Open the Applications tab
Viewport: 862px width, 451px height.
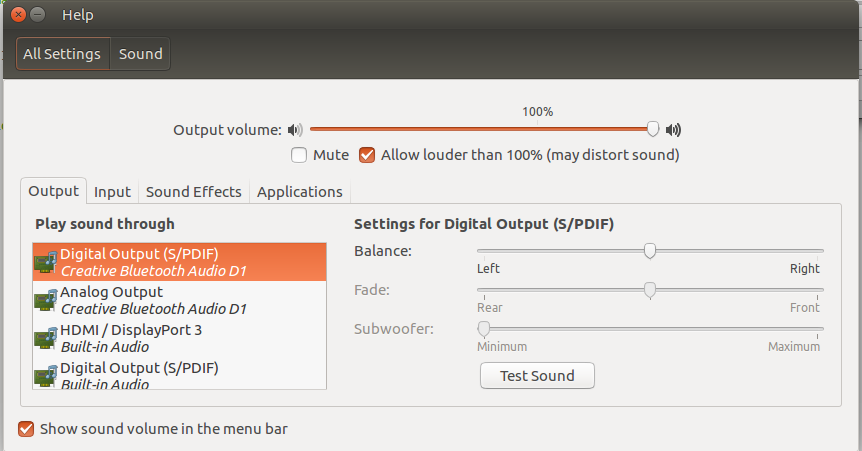[300, 191]
